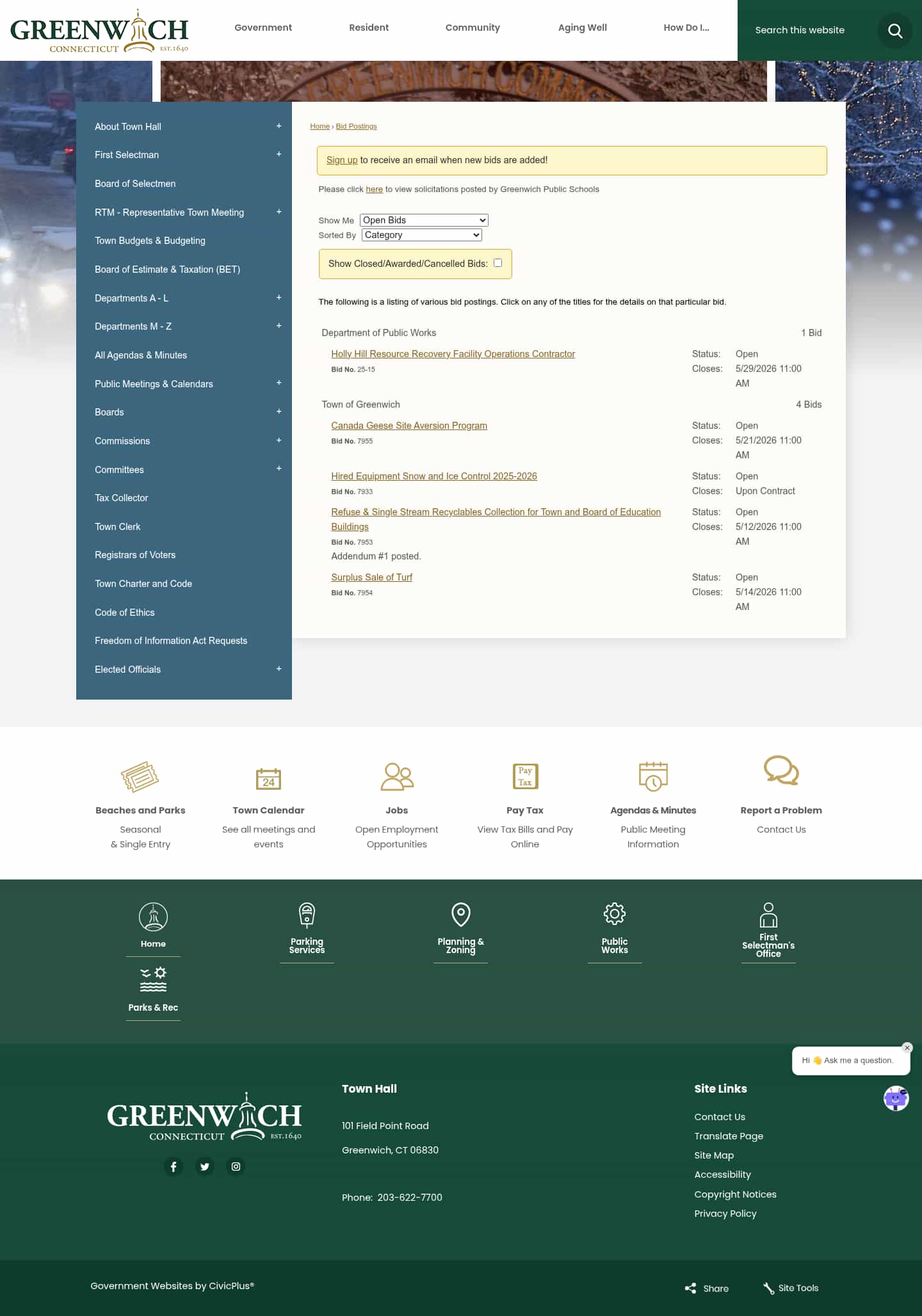Click the 'here' Greenwich Public Schools link
The height and width of the screenshot is (1316, 922).
tap(375, 189)
